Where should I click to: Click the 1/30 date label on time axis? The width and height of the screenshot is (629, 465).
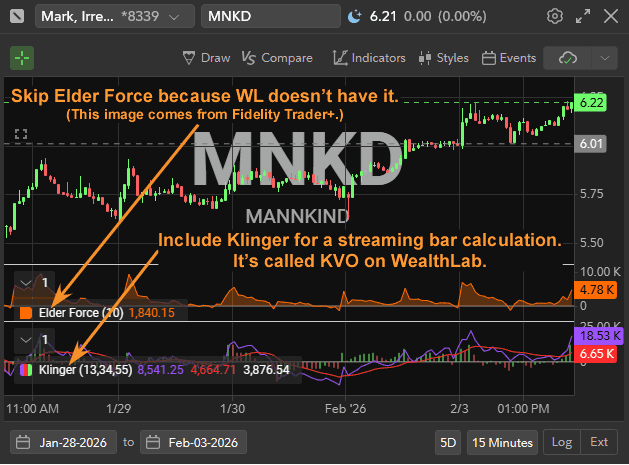[x=232, y=409]
